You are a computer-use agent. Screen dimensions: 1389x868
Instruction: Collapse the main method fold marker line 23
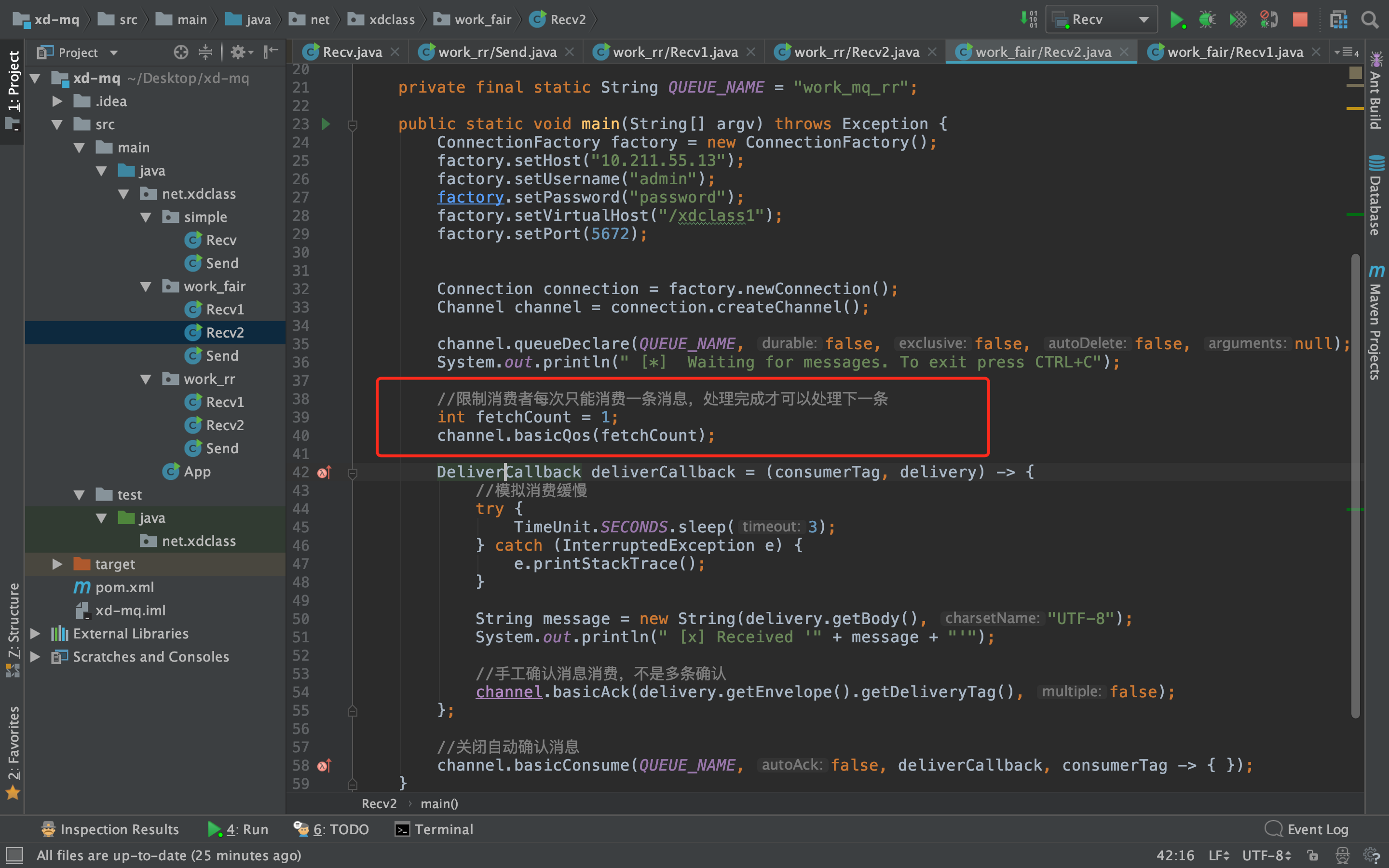pos(353,124)
